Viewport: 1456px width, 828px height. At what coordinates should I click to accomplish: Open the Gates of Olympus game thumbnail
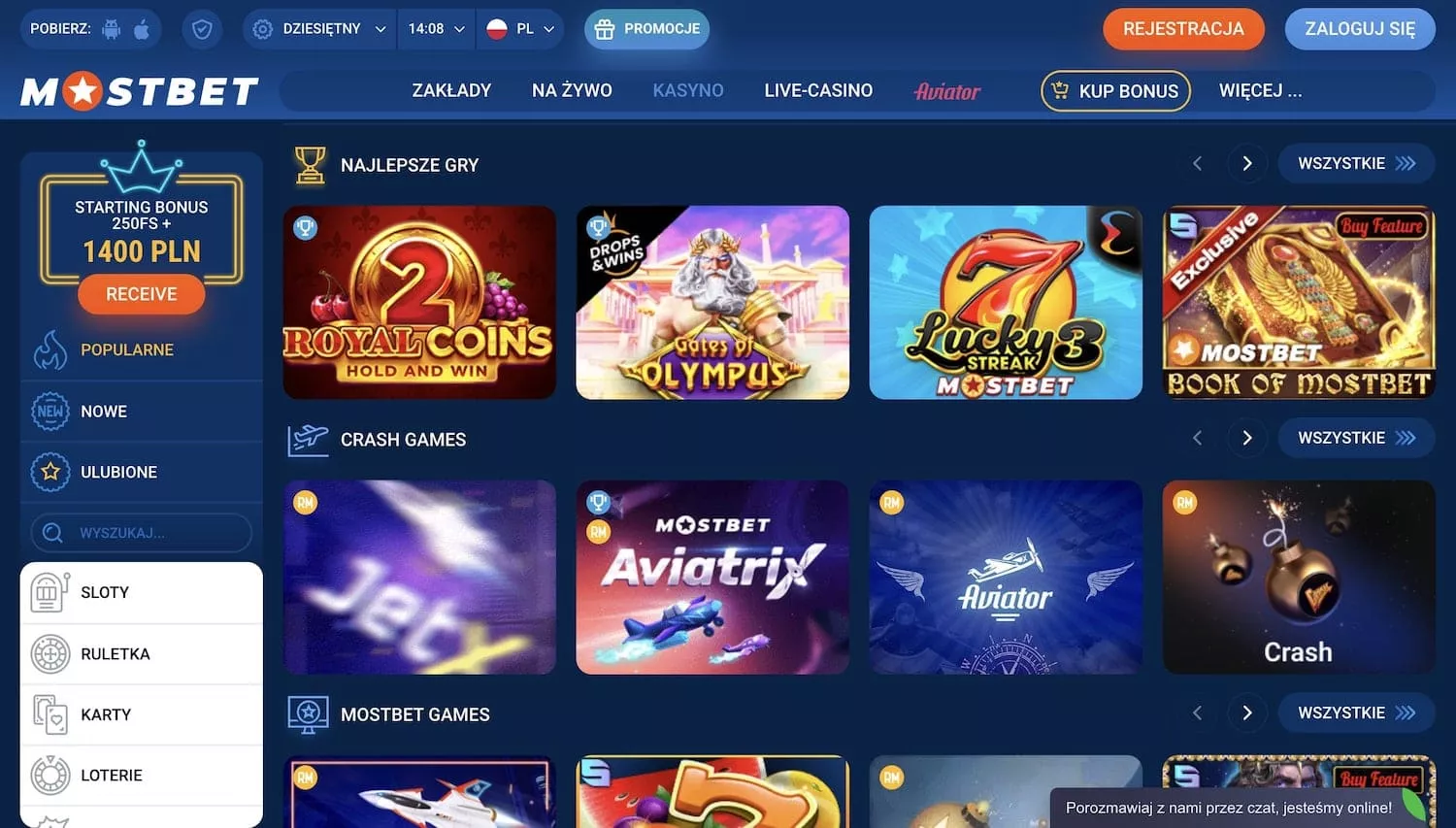pos(712,302)
